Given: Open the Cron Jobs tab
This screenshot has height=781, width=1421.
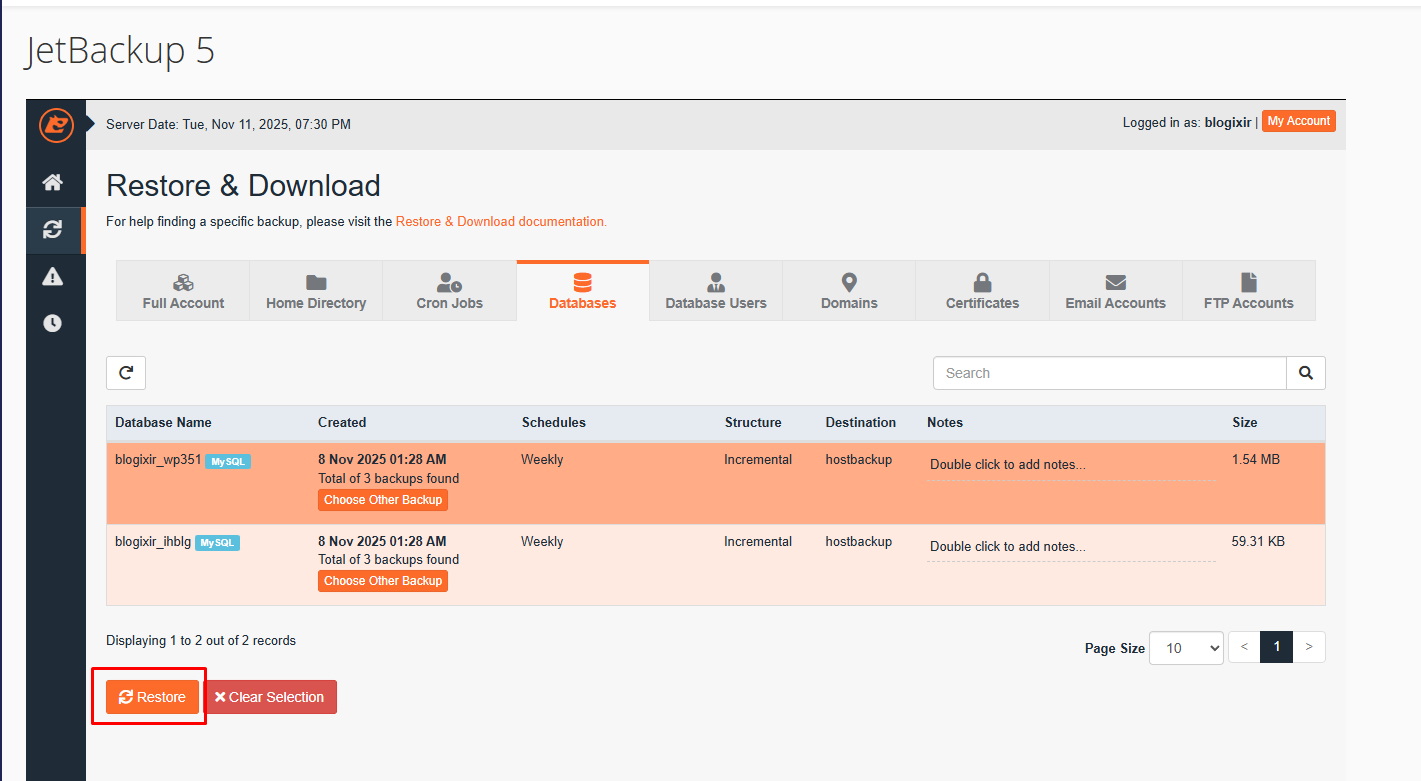Looking at the screenshot, I should click(x=449, y=291).
